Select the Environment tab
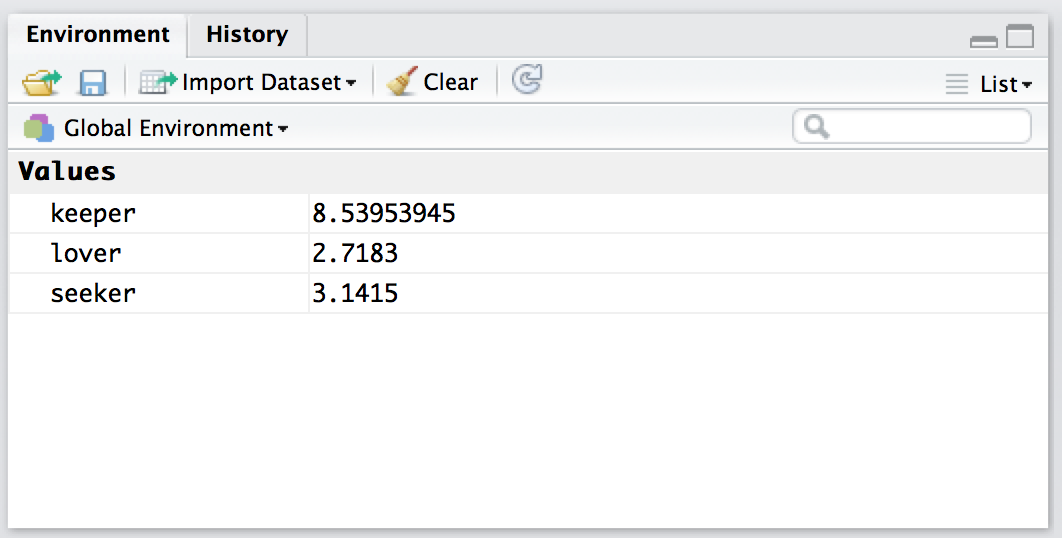The width and height of the screenshot is (1062, 538). click(x=98, y=35)
